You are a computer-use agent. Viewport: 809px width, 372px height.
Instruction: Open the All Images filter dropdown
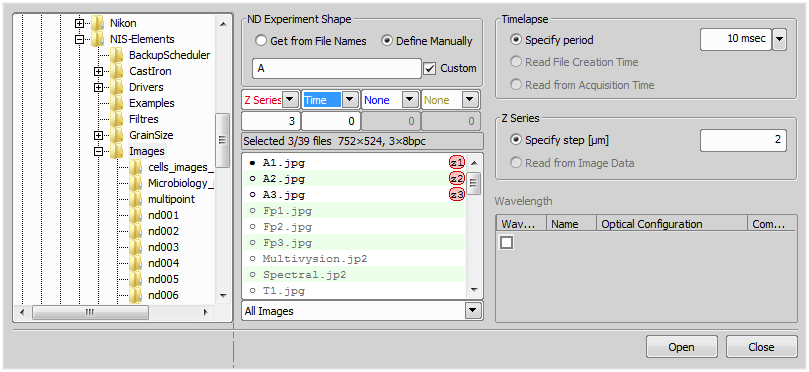471,311
